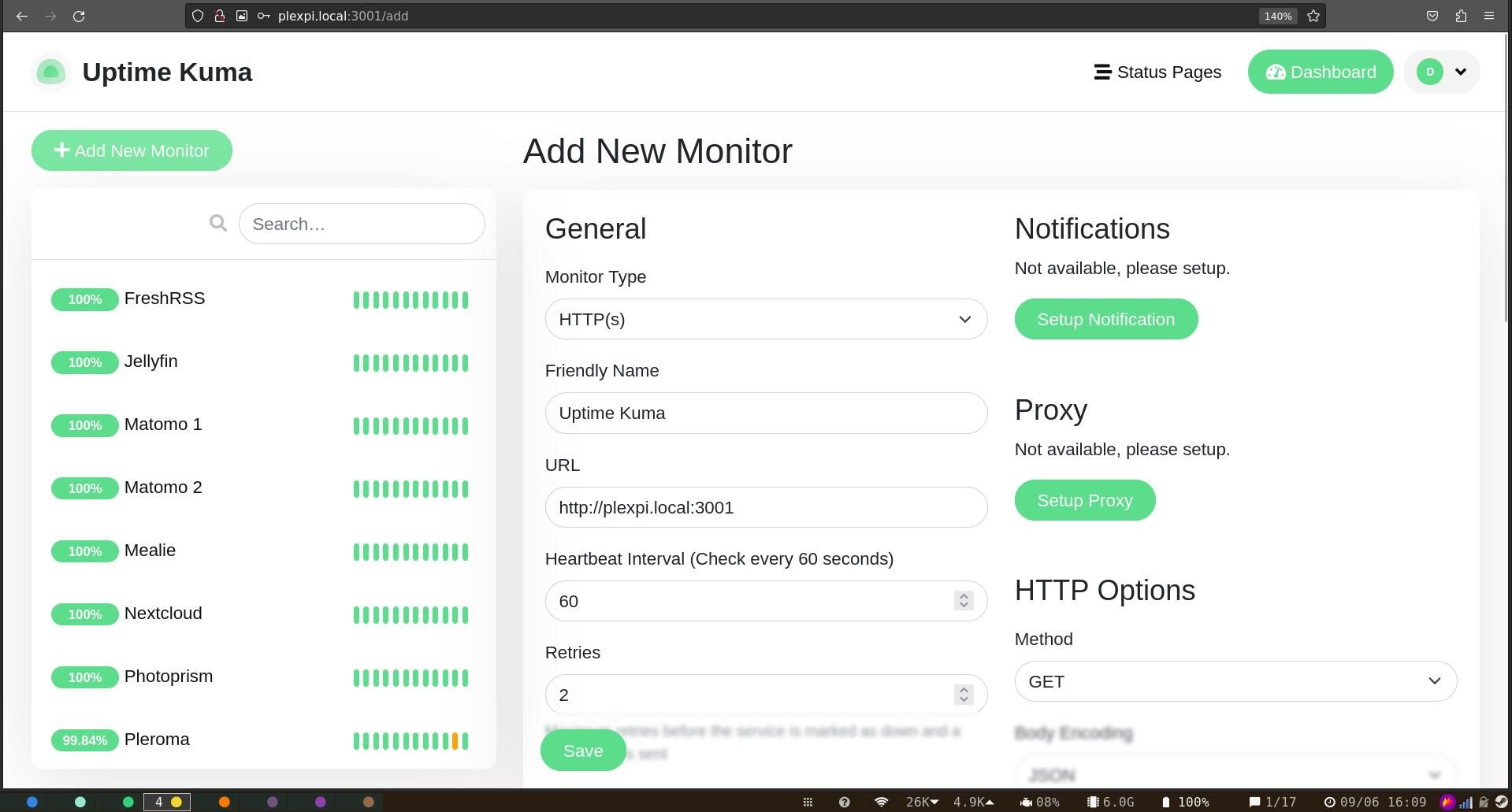Image resolution: width=1512 pixels, height=812 pixels.
Task: Open the tracking protection shield icon
Action: pyautogui.click(x=198, y=16)
